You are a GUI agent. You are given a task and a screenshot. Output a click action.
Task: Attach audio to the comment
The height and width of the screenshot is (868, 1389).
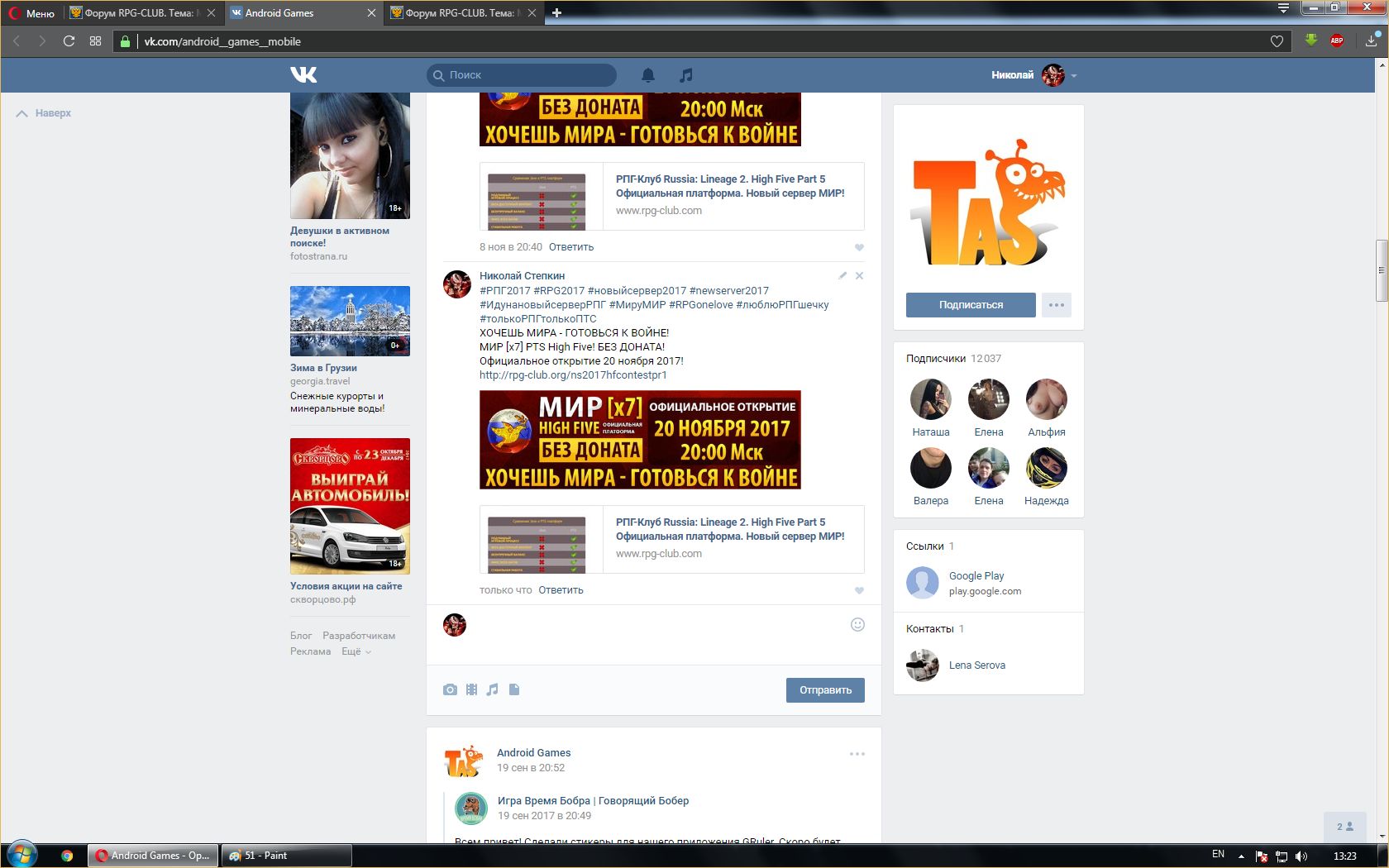493,689
